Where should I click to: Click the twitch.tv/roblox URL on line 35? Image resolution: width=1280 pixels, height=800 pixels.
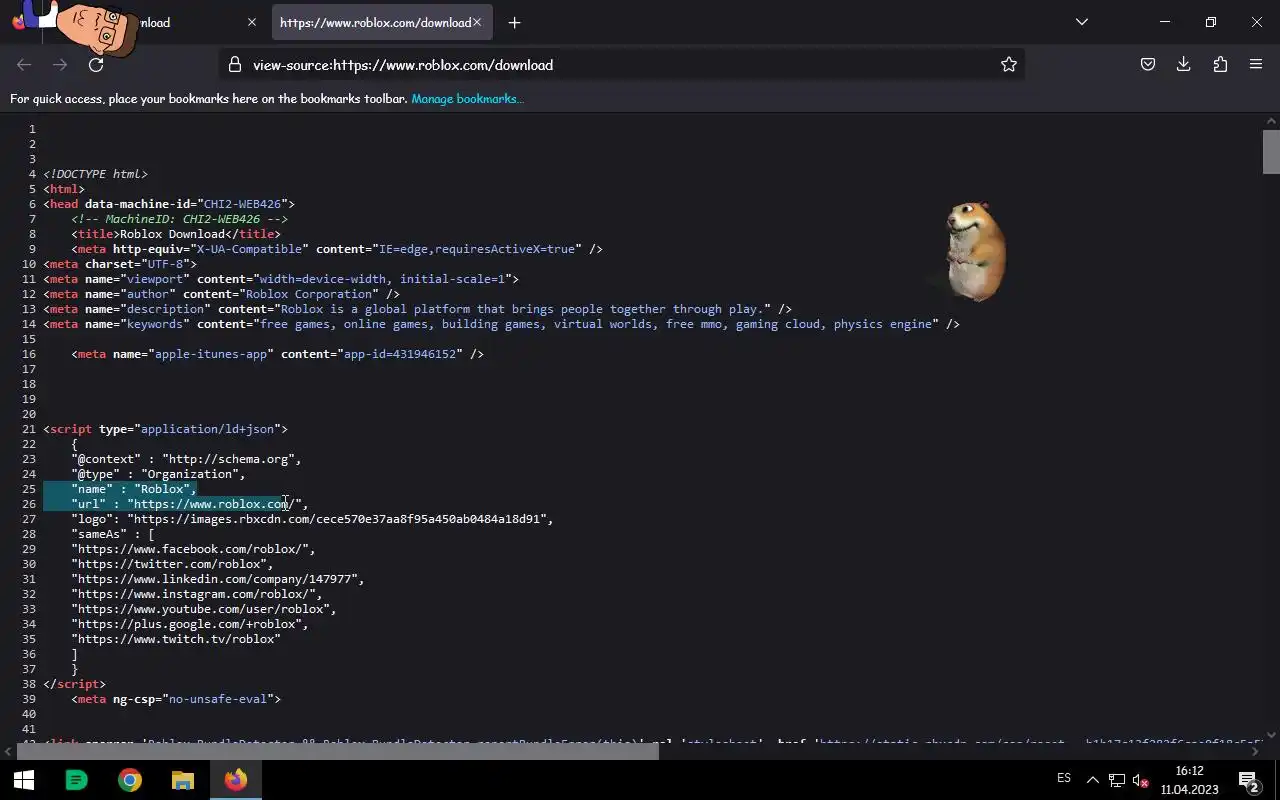click(176, 639)
